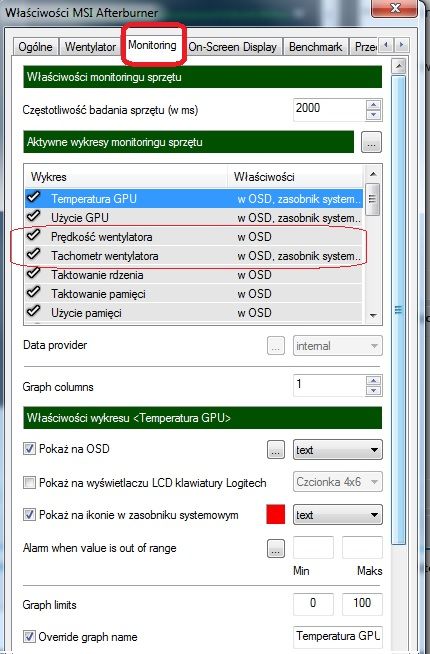Increase hardware polling period with up arrow

(374, 105)
